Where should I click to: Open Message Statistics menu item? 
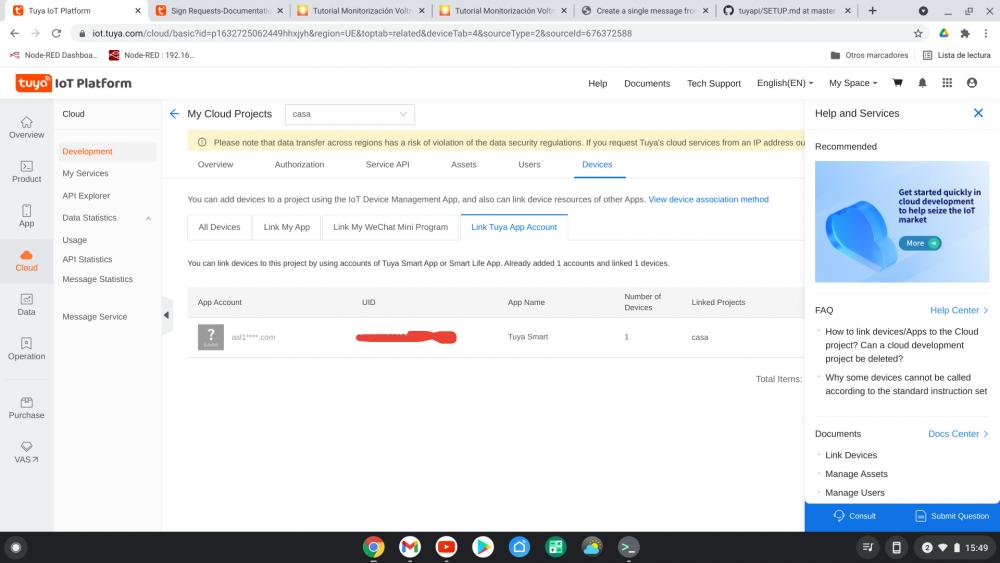(x=98, y=279)
